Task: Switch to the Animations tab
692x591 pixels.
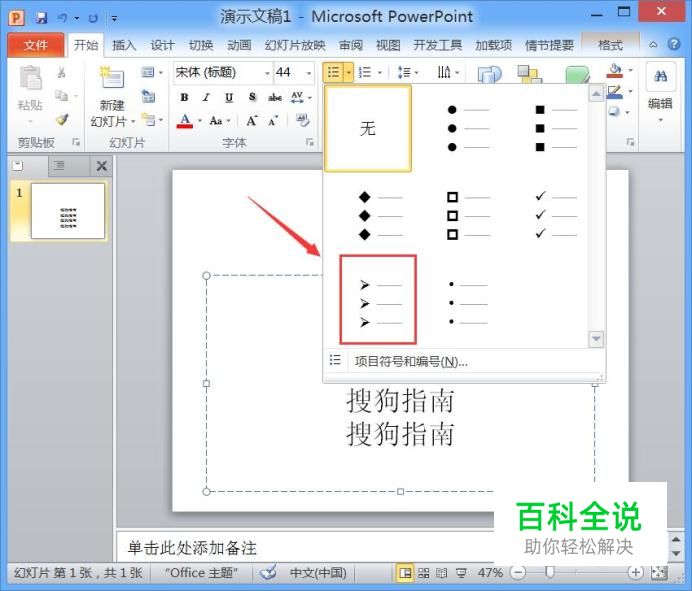Action: point(239,45)
